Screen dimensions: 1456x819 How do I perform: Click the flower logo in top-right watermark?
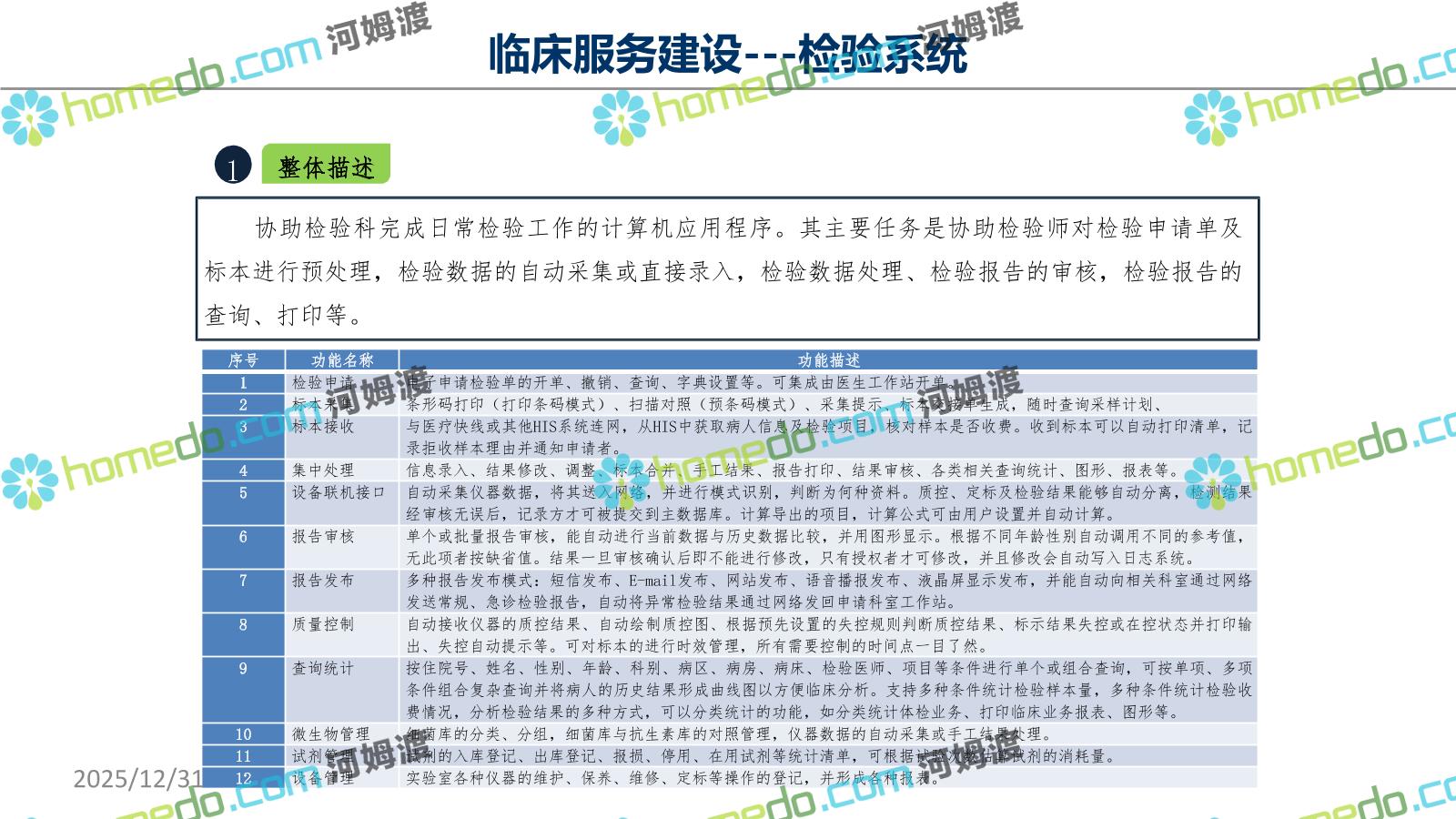click(x=1212, y=117)
